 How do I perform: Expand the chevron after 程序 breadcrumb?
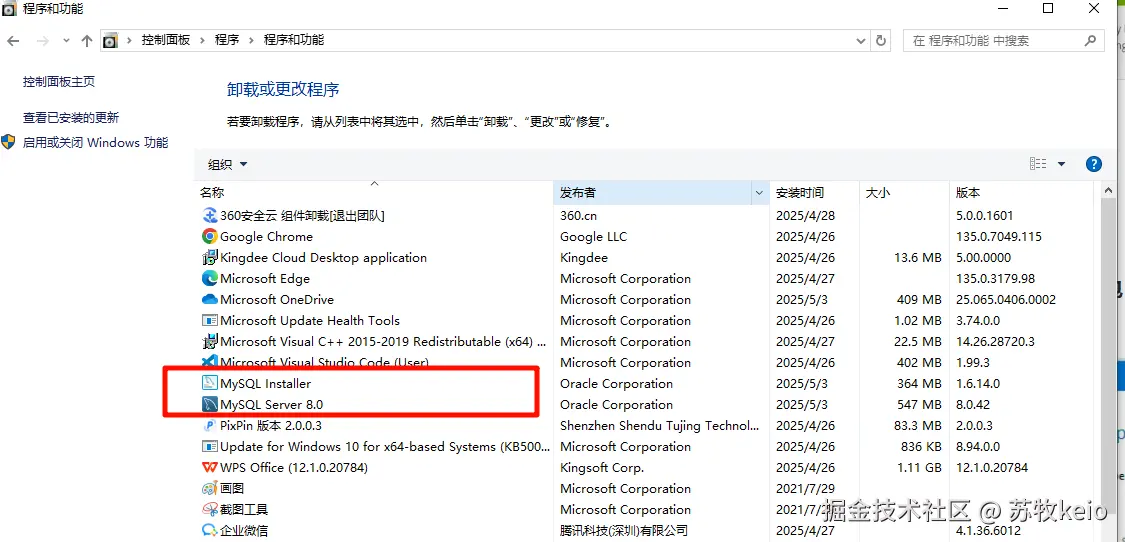point(252,40)
